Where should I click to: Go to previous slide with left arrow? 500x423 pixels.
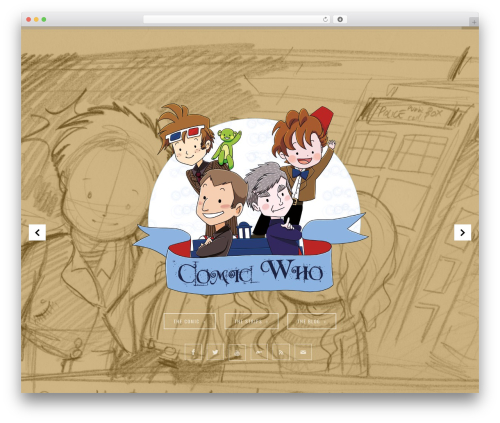[x=37, y=232]
